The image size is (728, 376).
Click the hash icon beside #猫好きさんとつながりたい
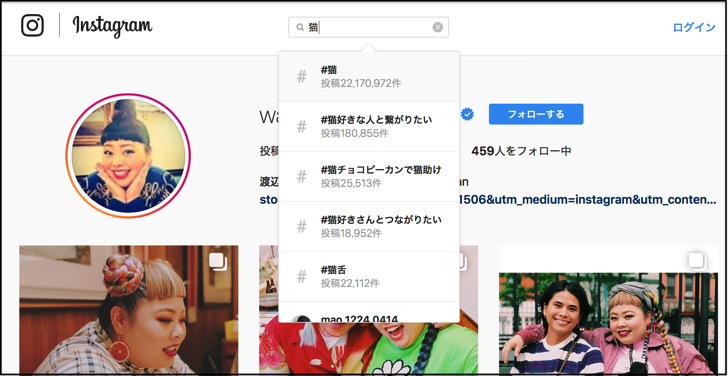[302, 227]
